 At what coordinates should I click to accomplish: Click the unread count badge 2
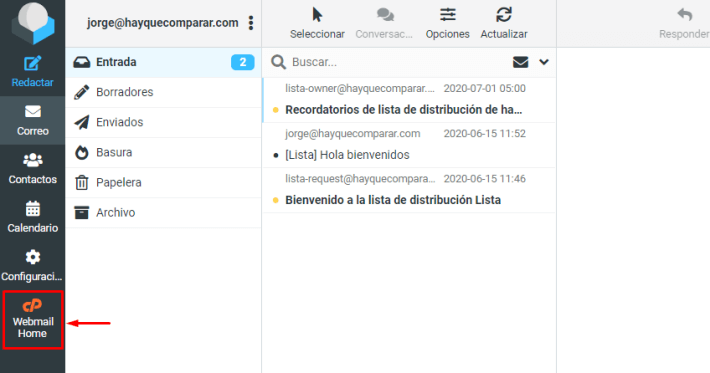243,62
